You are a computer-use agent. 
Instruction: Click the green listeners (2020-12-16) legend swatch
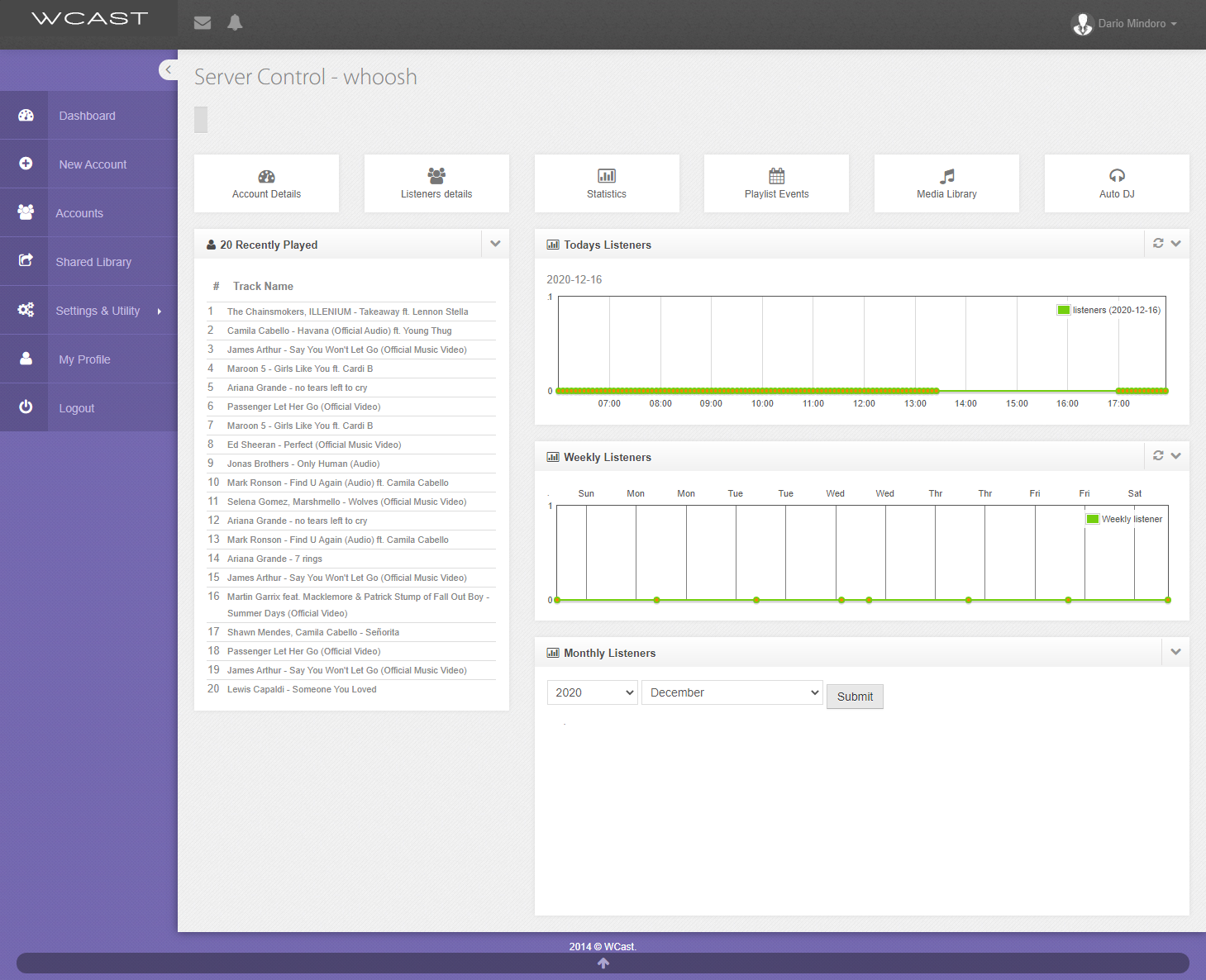point(1064,310)
